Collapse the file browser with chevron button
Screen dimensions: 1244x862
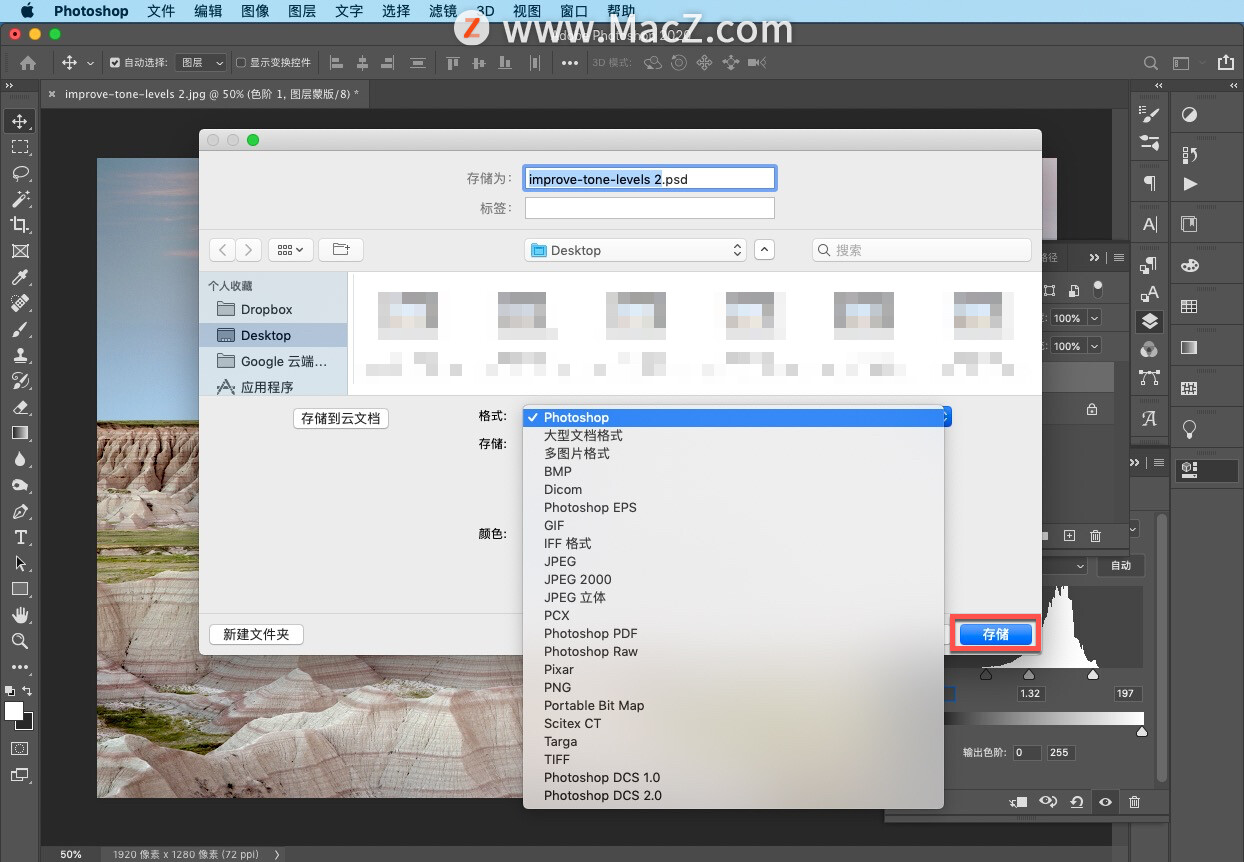pyautogui.click(x=764, y=250)
